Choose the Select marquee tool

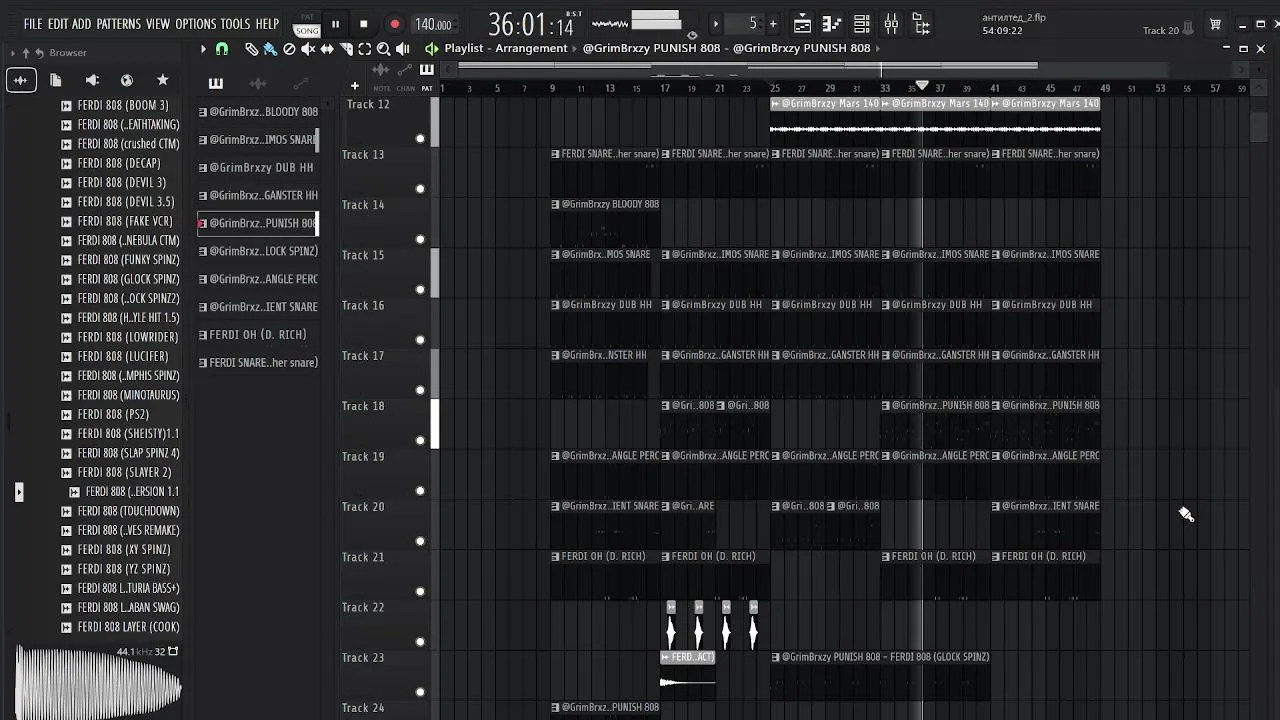point(365,48)
